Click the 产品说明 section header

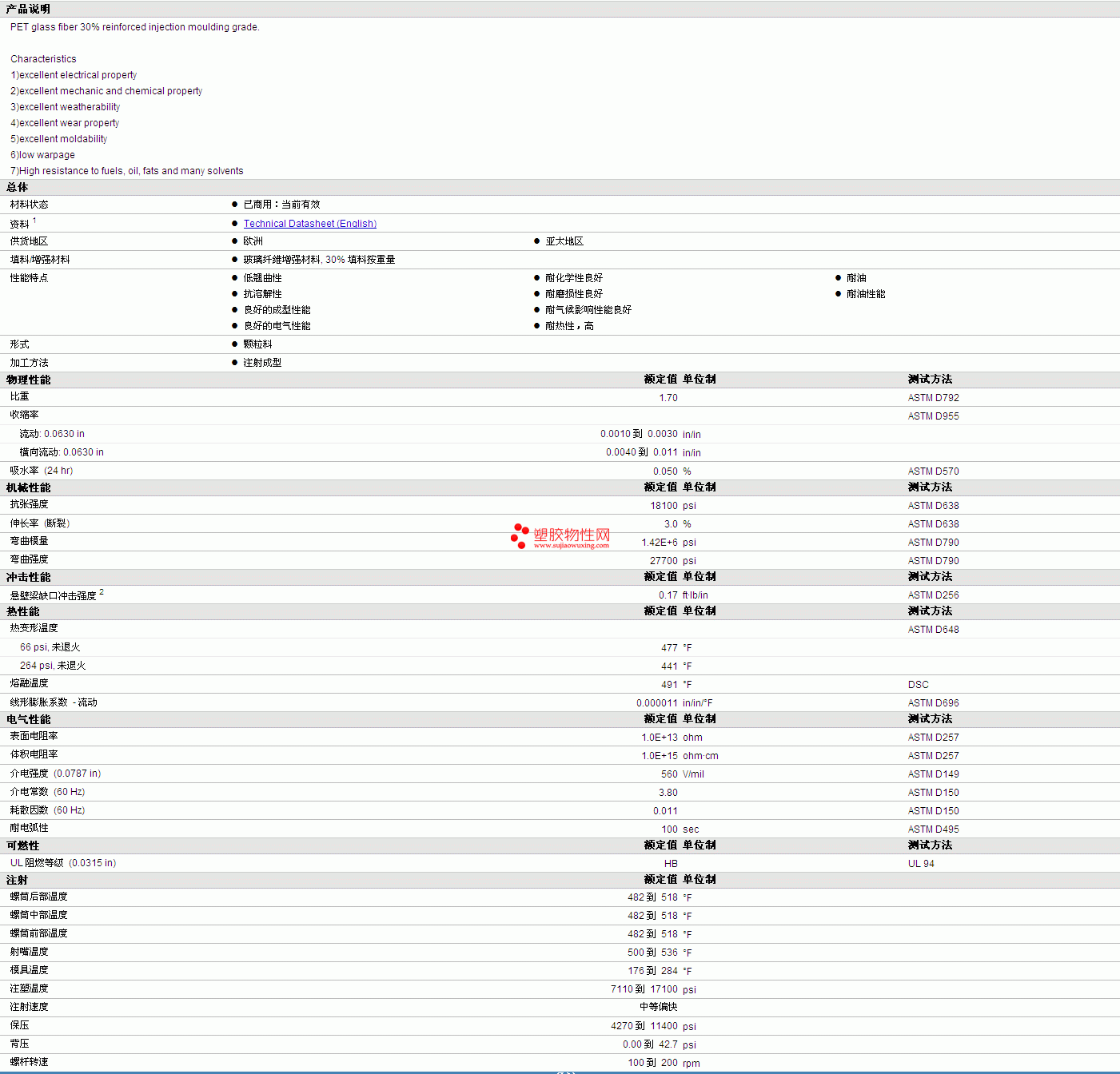[28, 9]
